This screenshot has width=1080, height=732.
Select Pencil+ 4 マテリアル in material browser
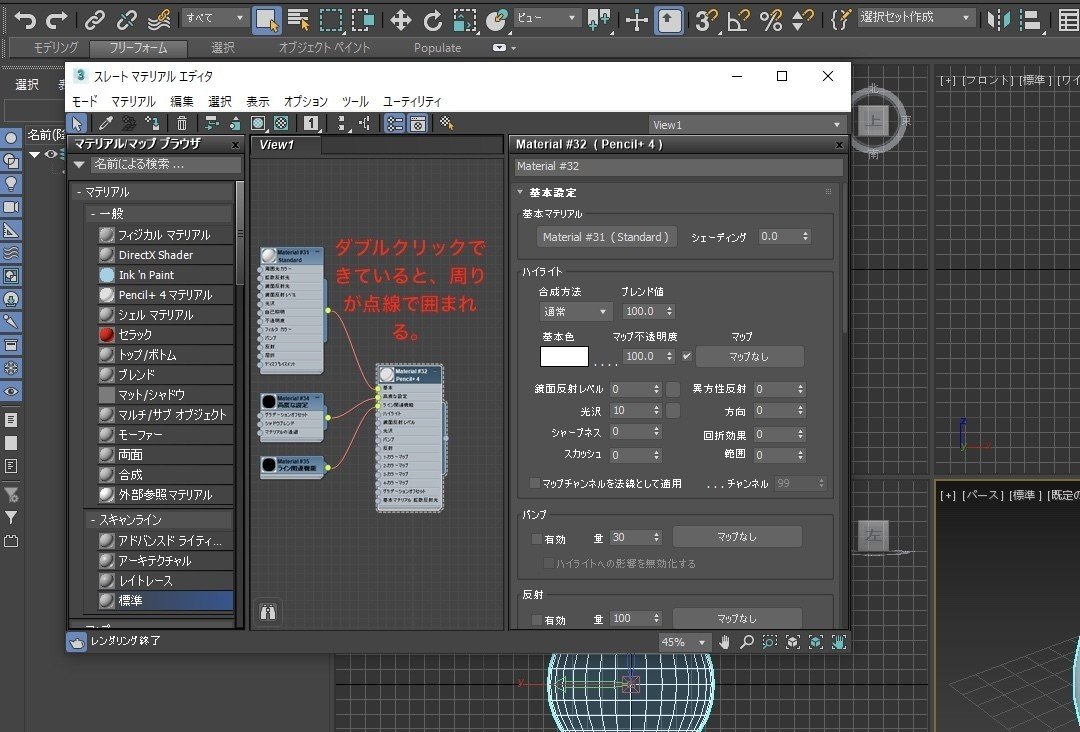(165, 295)
